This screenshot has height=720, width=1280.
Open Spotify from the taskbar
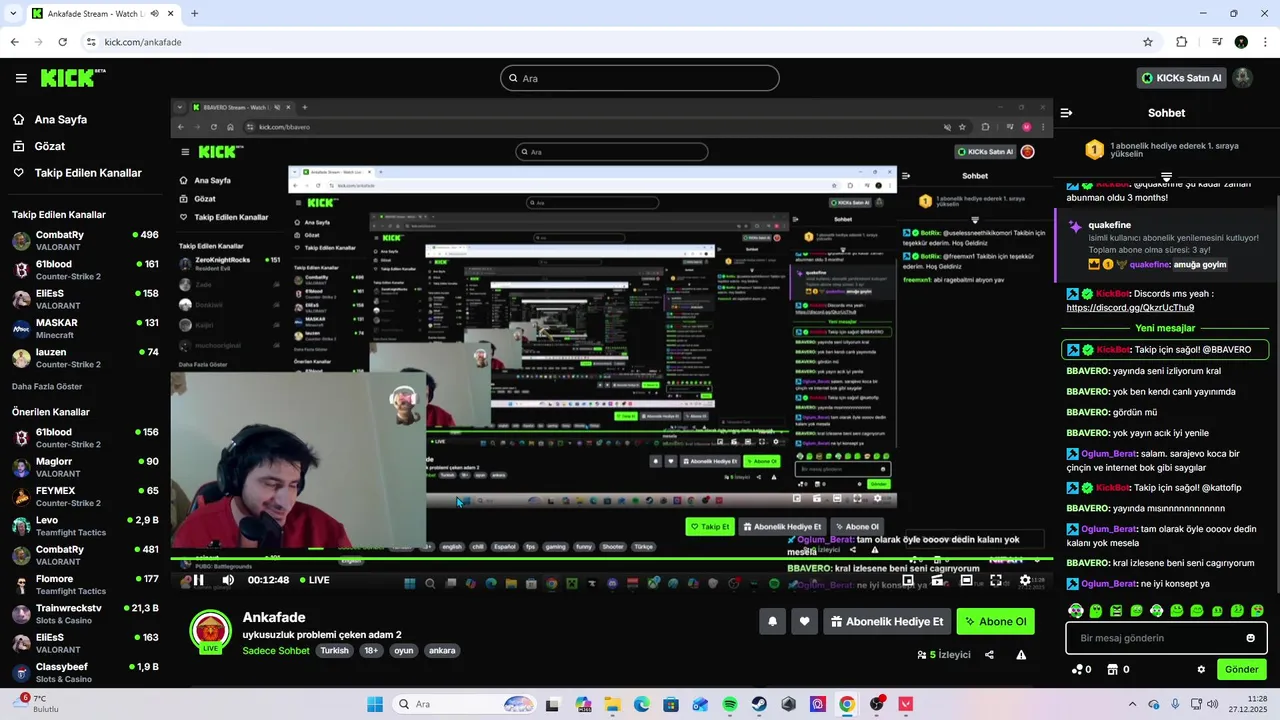[730, 704]
